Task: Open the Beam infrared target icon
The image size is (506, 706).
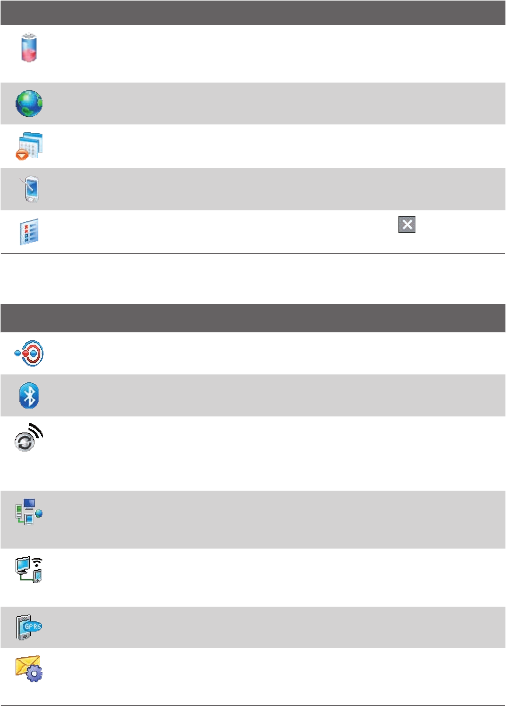Action: click(x=29, y=353)
